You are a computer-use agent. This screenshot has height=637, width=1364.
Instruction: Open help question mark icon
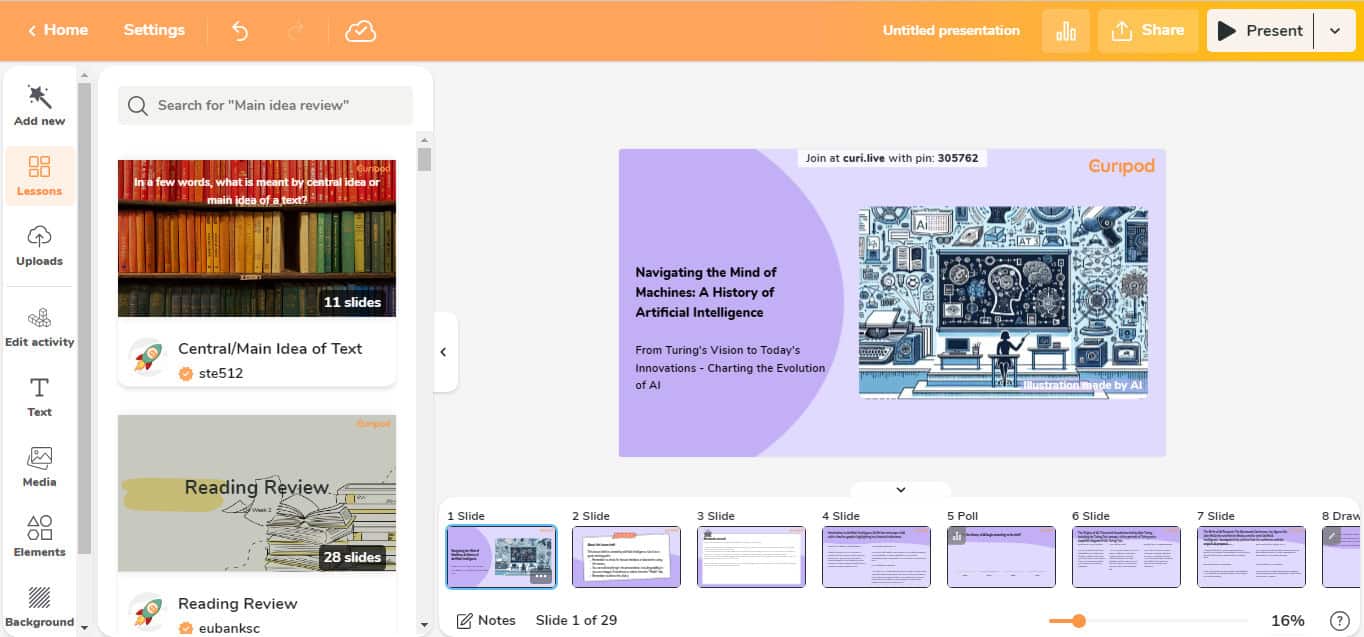tap(1339, 621)
